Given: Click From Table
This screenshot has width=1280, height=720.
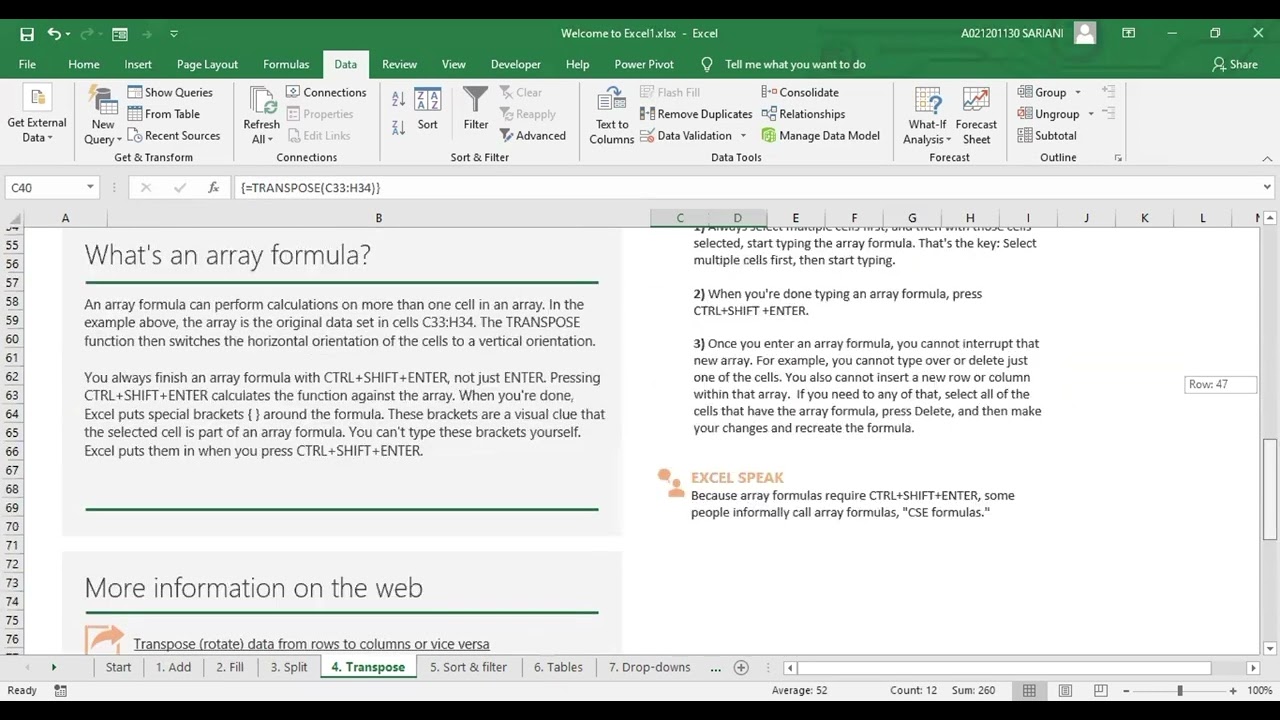Looking at the screenshot, I should pos(164,114).
